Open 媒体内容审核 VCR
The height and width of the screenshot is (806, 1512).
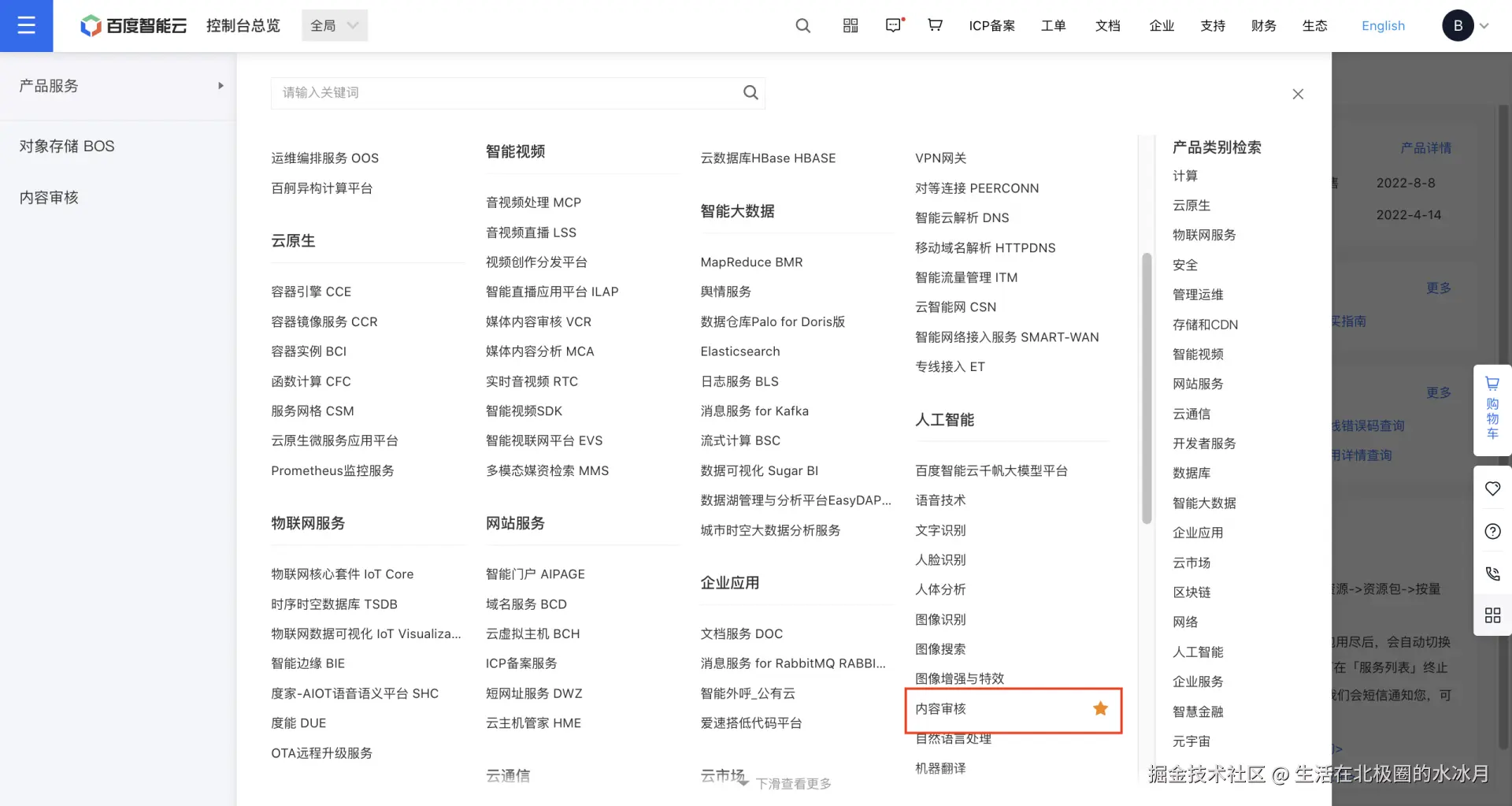pyautogui.click(x=538, y=321)
